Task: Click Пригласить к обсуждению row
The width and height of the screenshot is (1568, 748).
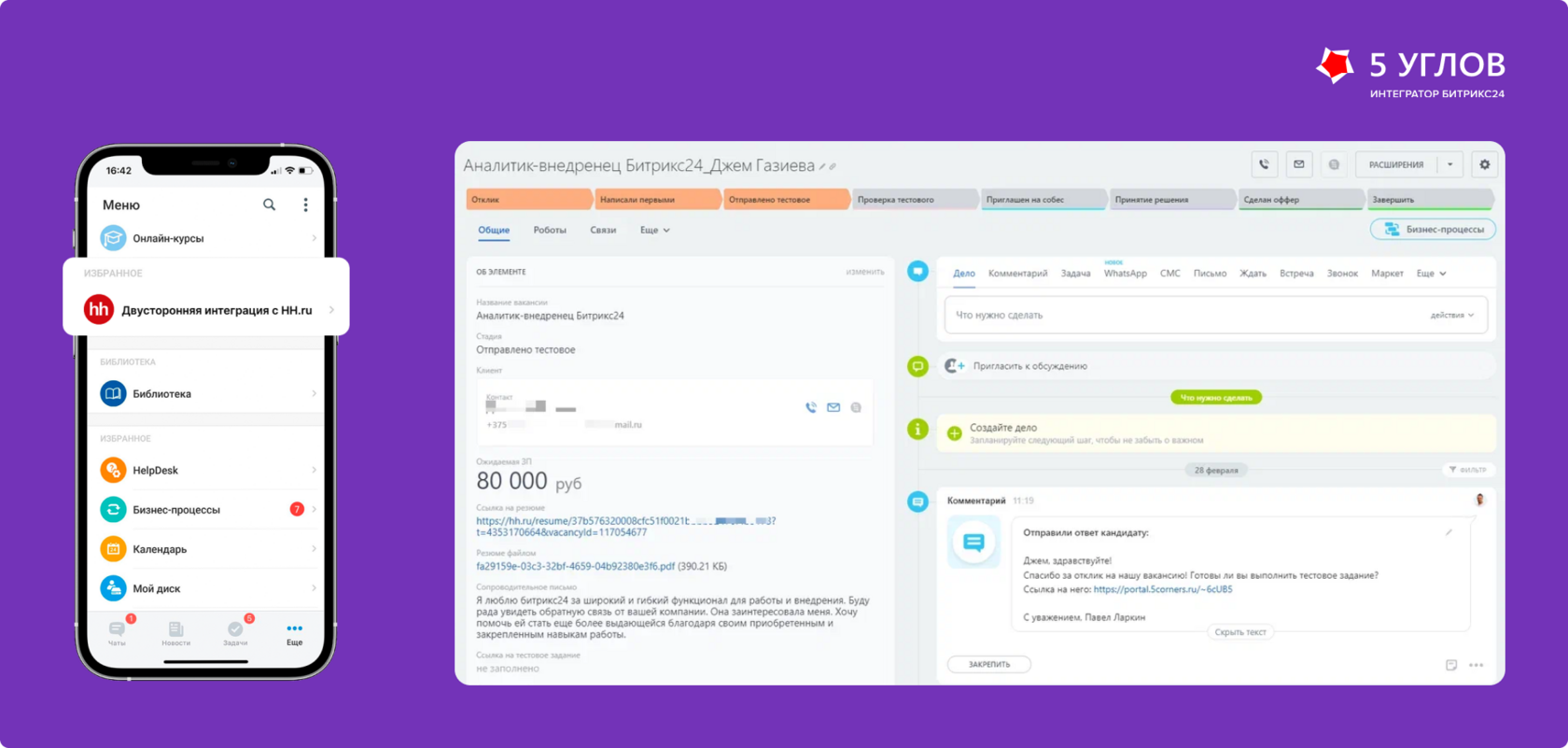Action: (x=1216, y=366)
